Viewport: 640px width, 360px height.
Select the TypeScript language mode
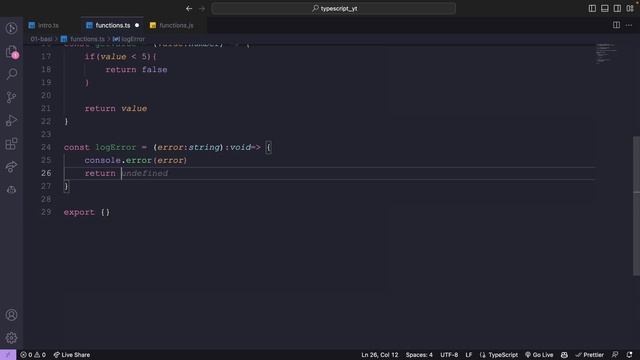coord(499,355)
